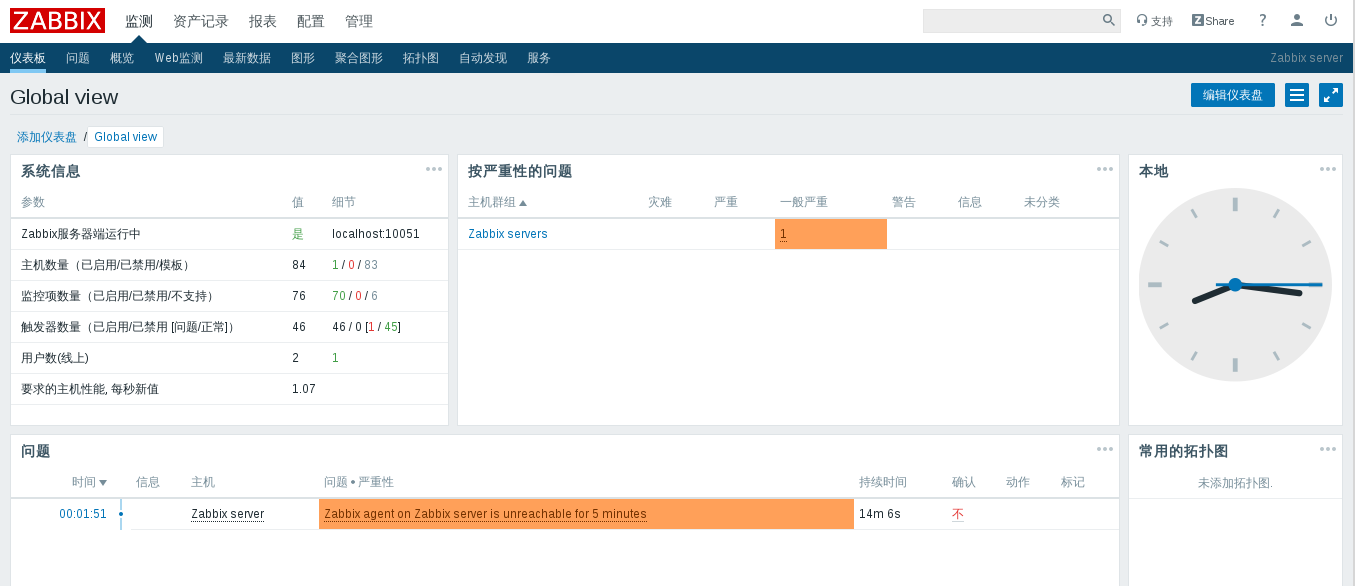Open 按严重性的问题 widget options dots

point(1105,169)
